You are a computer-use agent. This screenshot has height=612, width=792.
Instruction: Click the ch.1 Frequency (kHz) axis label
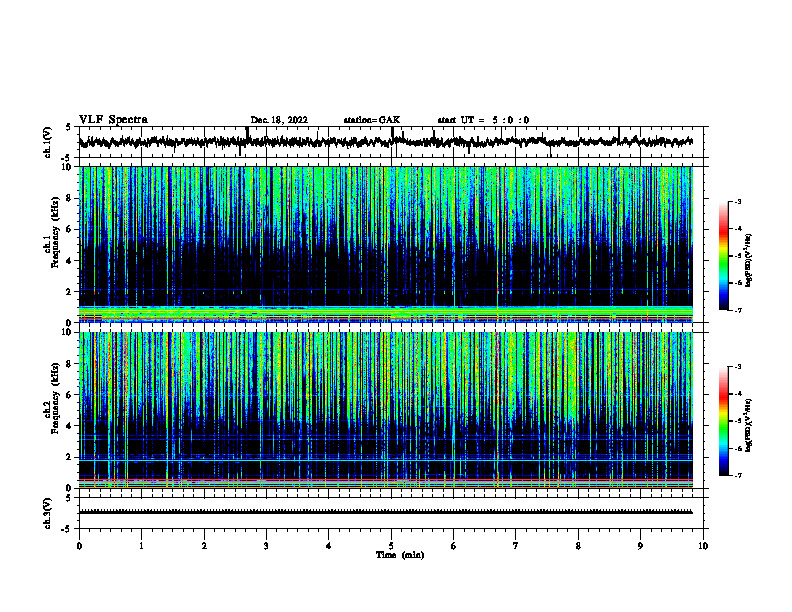(x=52, y=244)
